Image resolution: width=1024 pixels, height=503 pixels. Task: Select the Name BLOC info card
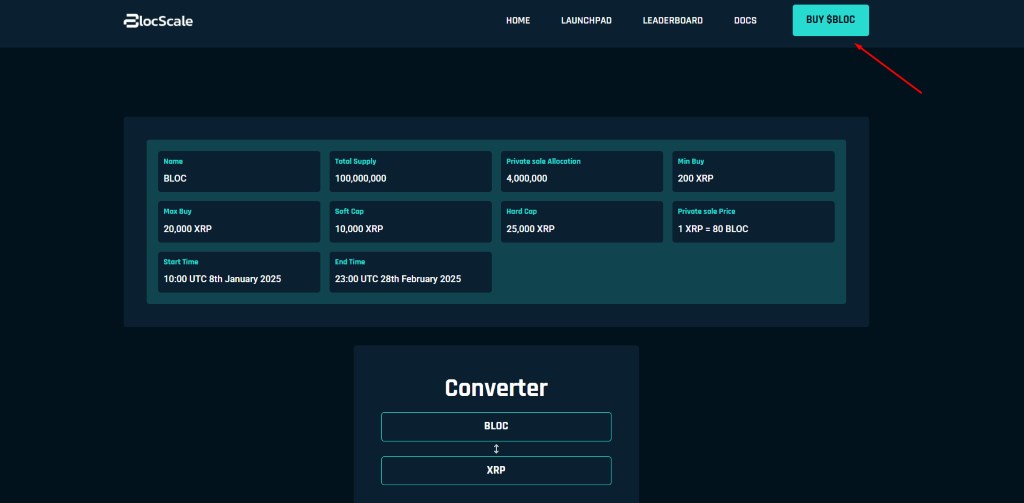click(x=239, y=171)
